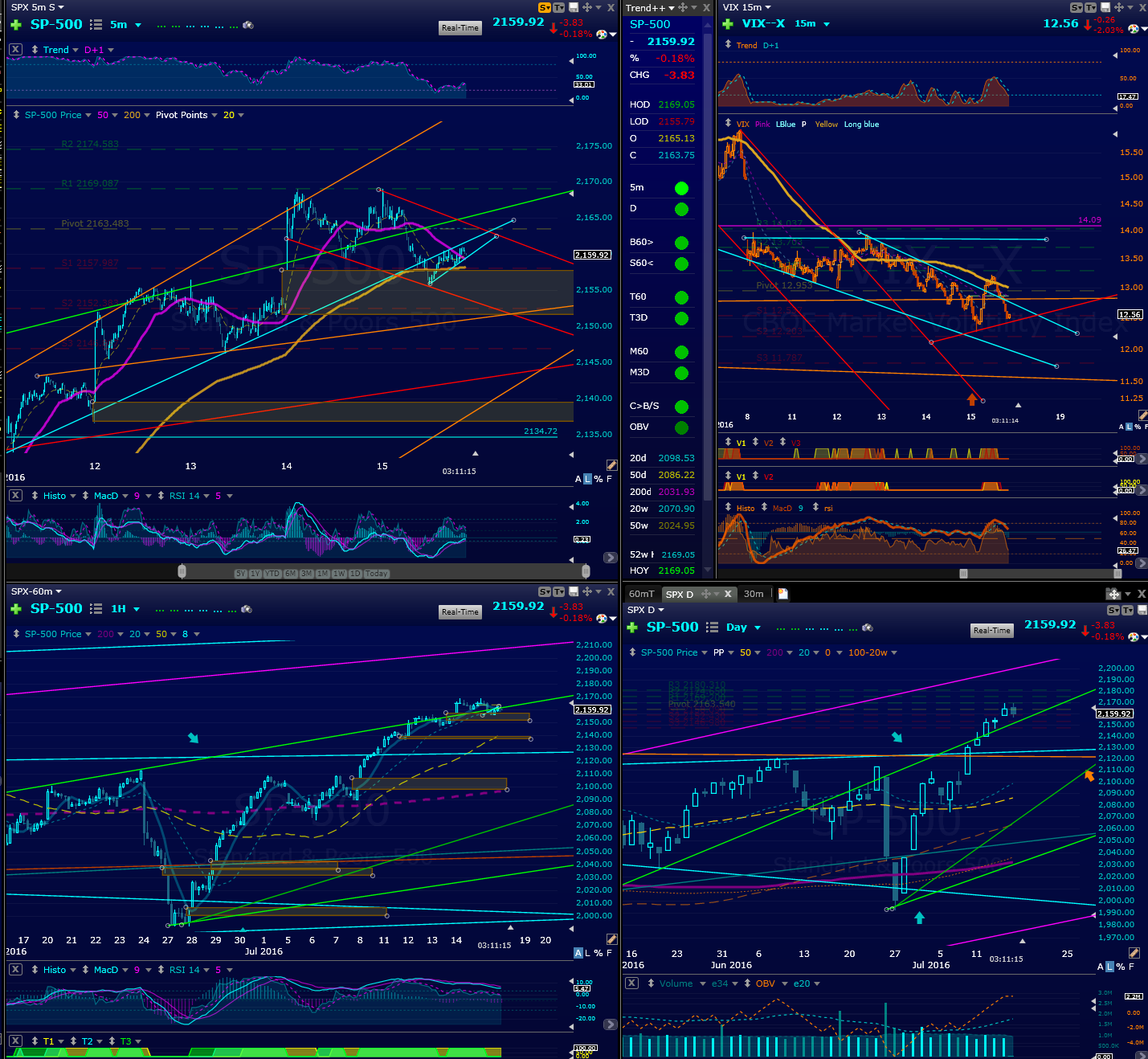Select the YTD range button in SPX 5m chart
The height and width of the screenshot is (1059, 1148).
click(273, 574)
